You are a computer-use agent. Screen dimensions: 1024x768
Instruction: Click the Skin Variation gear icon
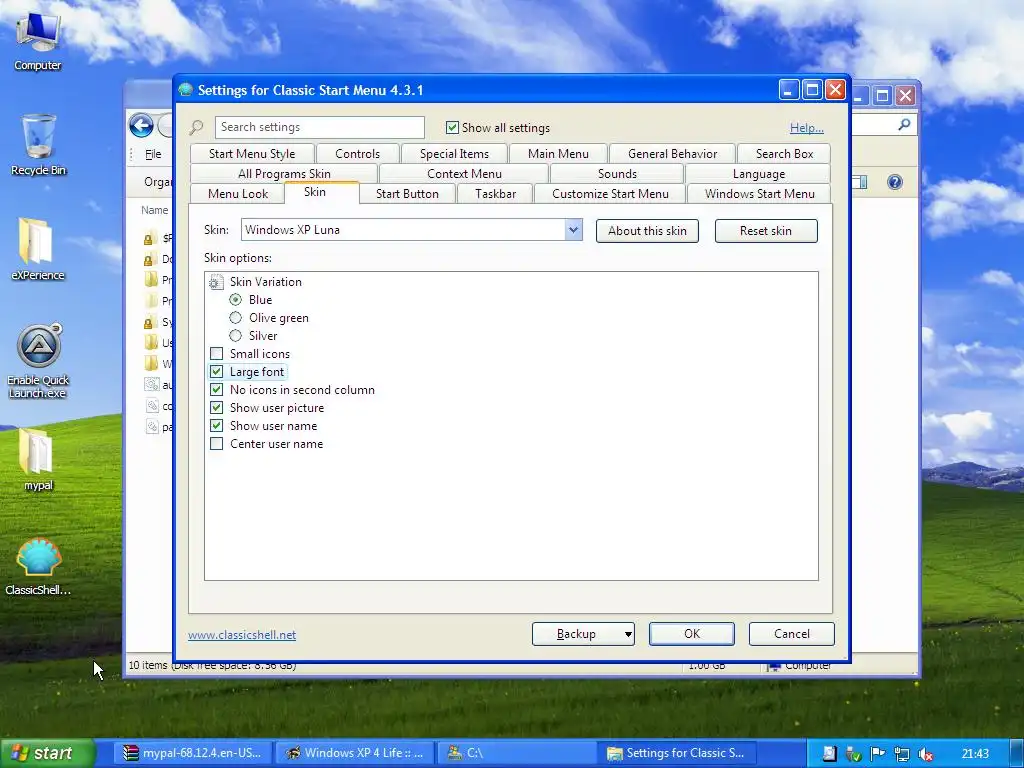pos(216,282)
